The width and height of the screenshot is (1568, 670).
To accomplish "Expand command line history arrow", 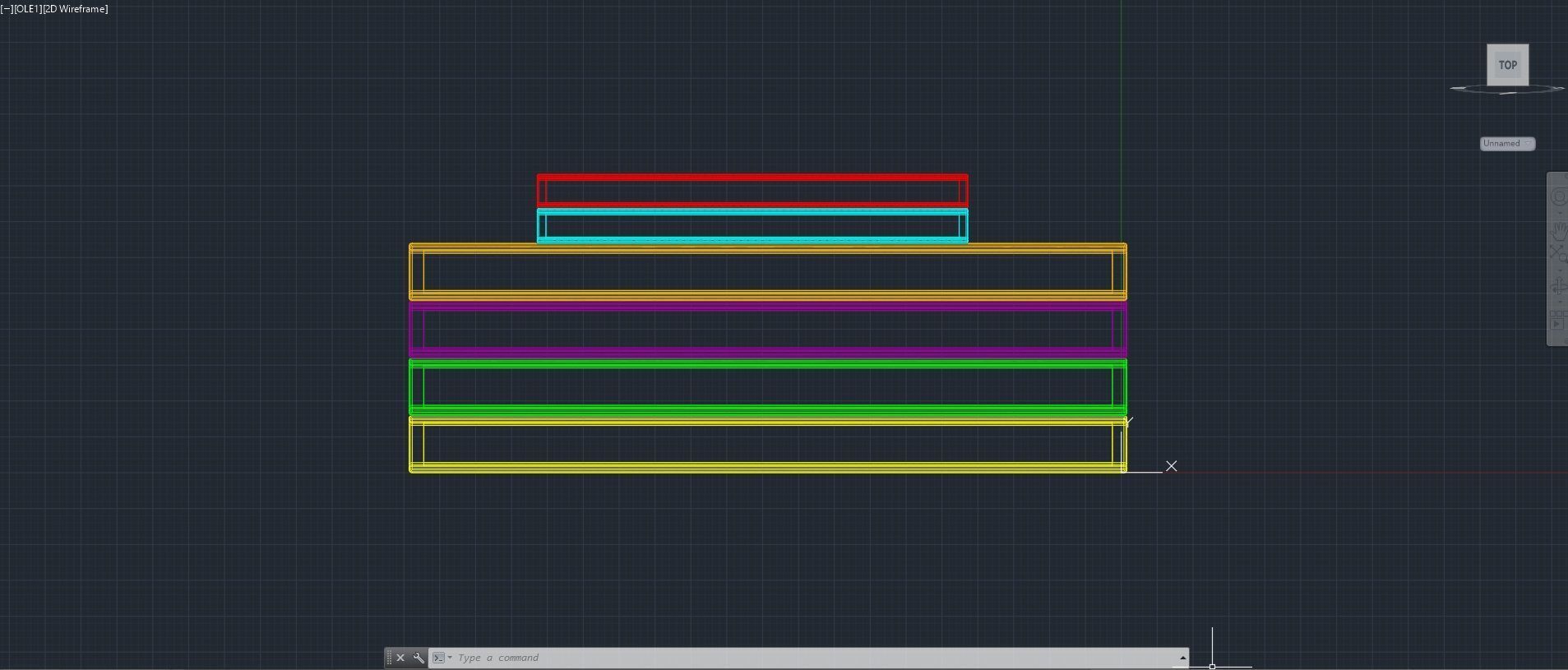I will 1182,658.
